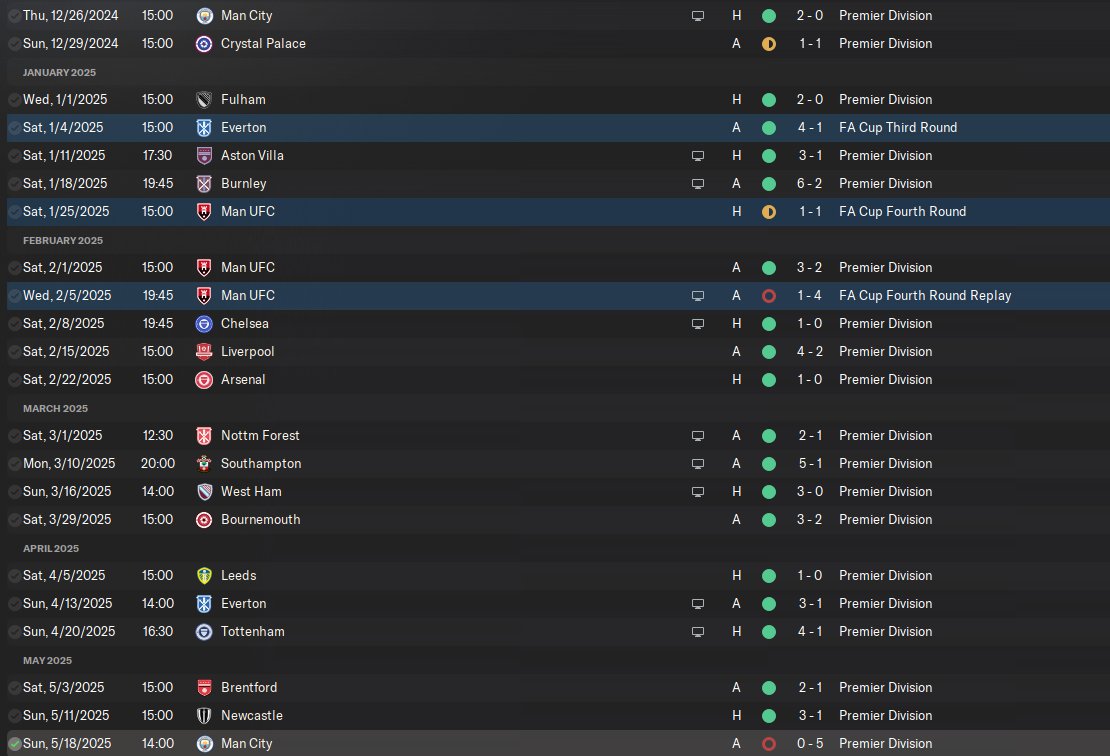Click the Liverpool club badge
The image size is (1110, 756).
click(204, 352)
